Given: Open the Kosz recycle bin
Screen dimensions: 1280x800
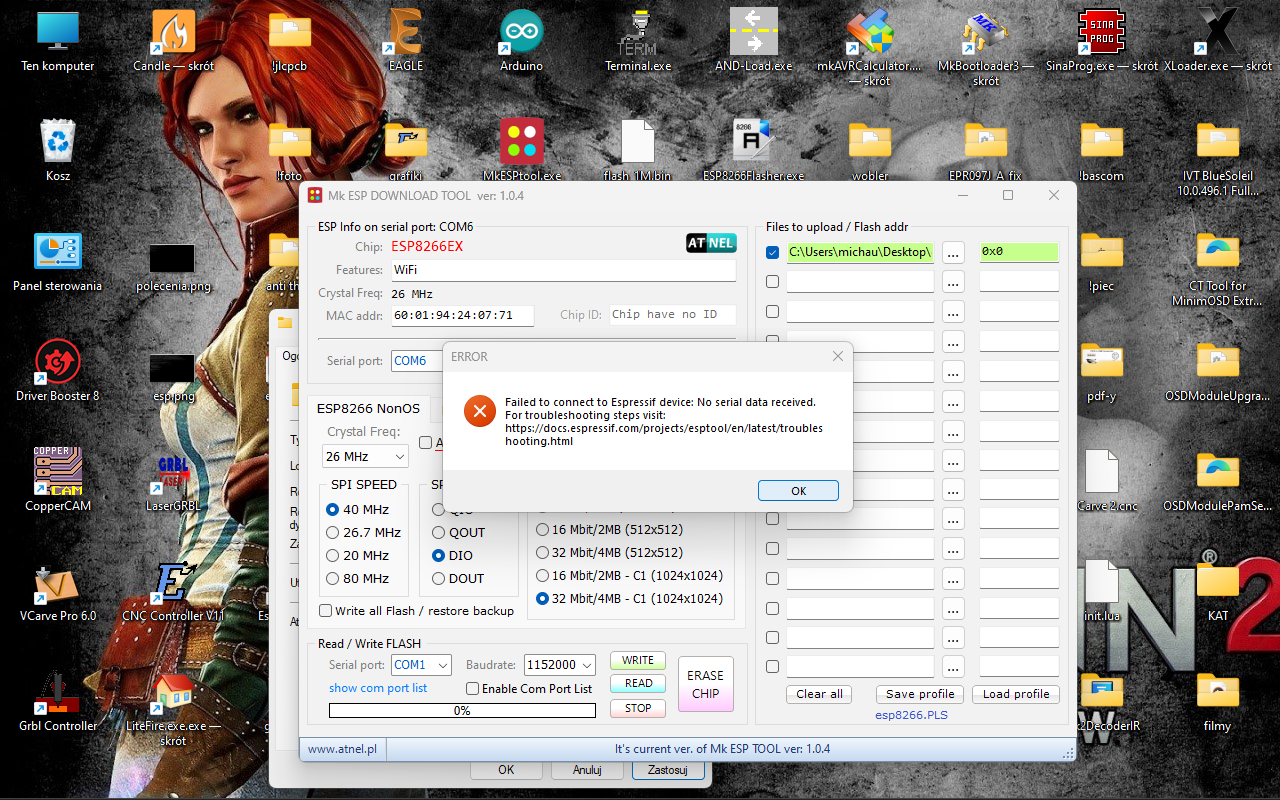Looking at the screenshot, I should 58,142.
